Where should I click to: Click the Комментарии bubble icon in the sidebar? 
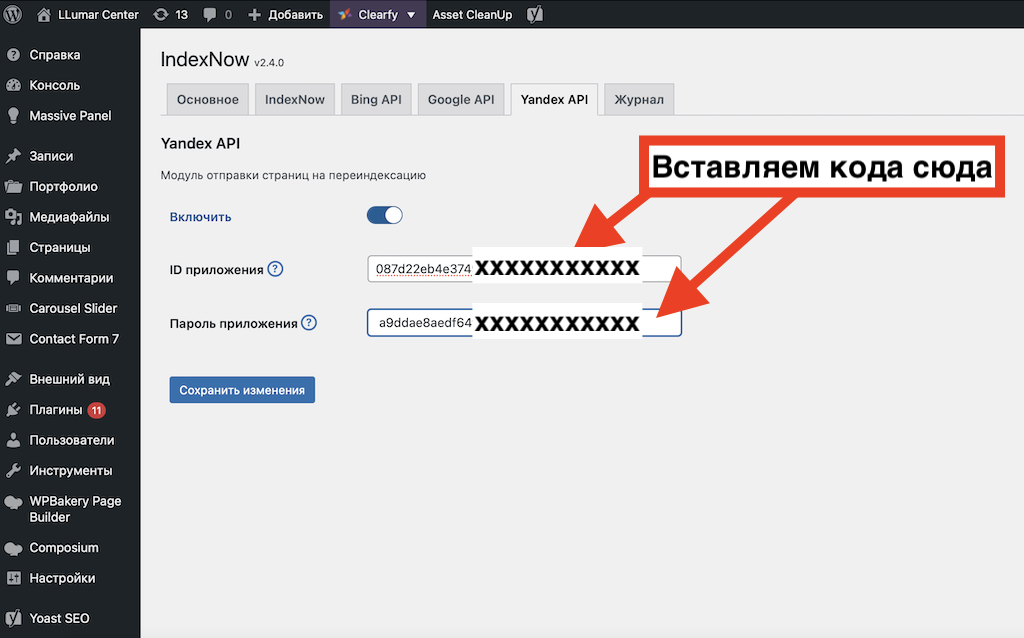click(13, 278)
